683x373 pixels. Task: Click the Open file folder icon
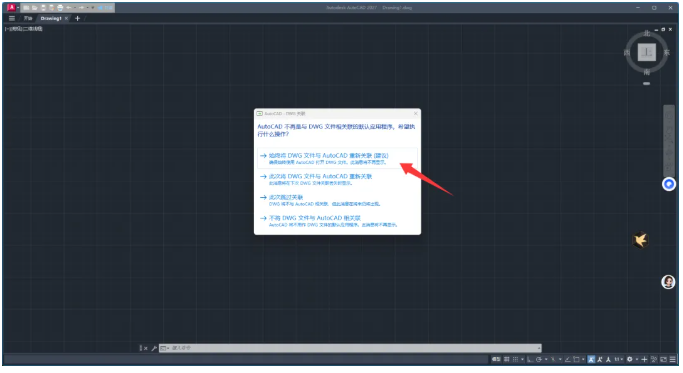click(34, 7)
